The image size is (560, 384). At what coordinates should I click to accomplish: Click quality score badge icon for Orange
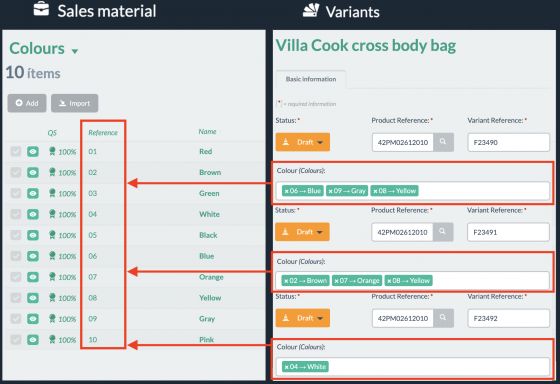(x=52, y=277)
